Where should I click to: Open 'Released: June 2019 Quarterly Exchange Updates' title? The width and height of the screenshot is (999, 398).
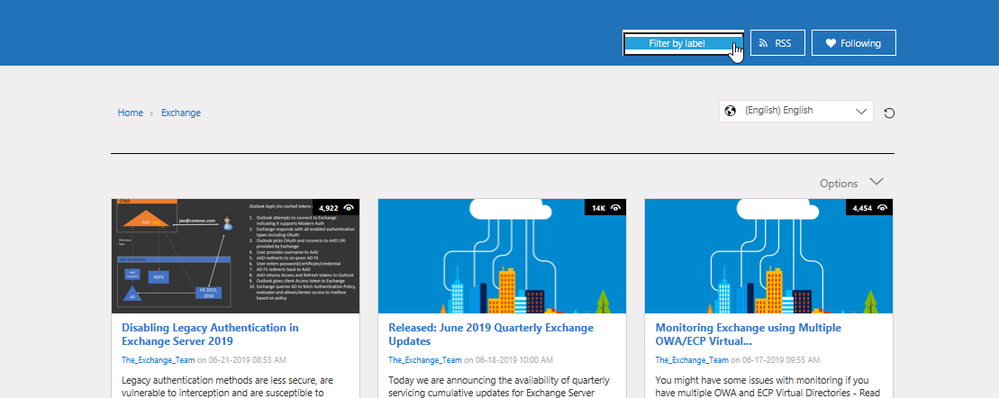tap(491, 334)
